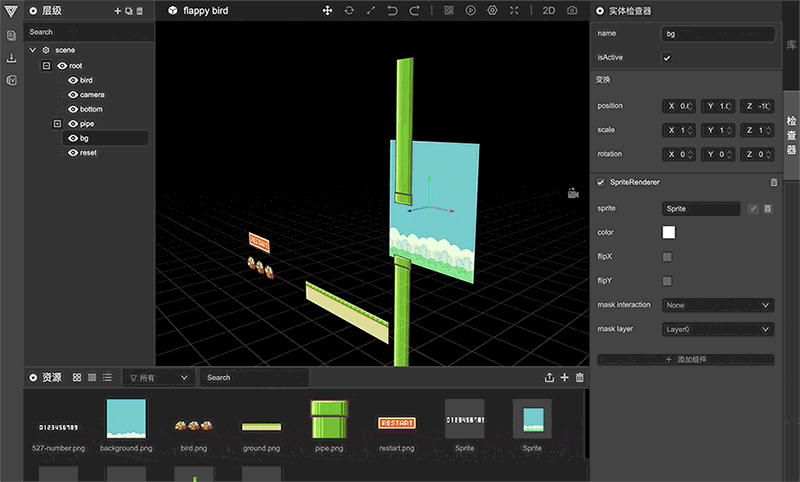
Task: Click the assets Search field
Action: point(254,378)
